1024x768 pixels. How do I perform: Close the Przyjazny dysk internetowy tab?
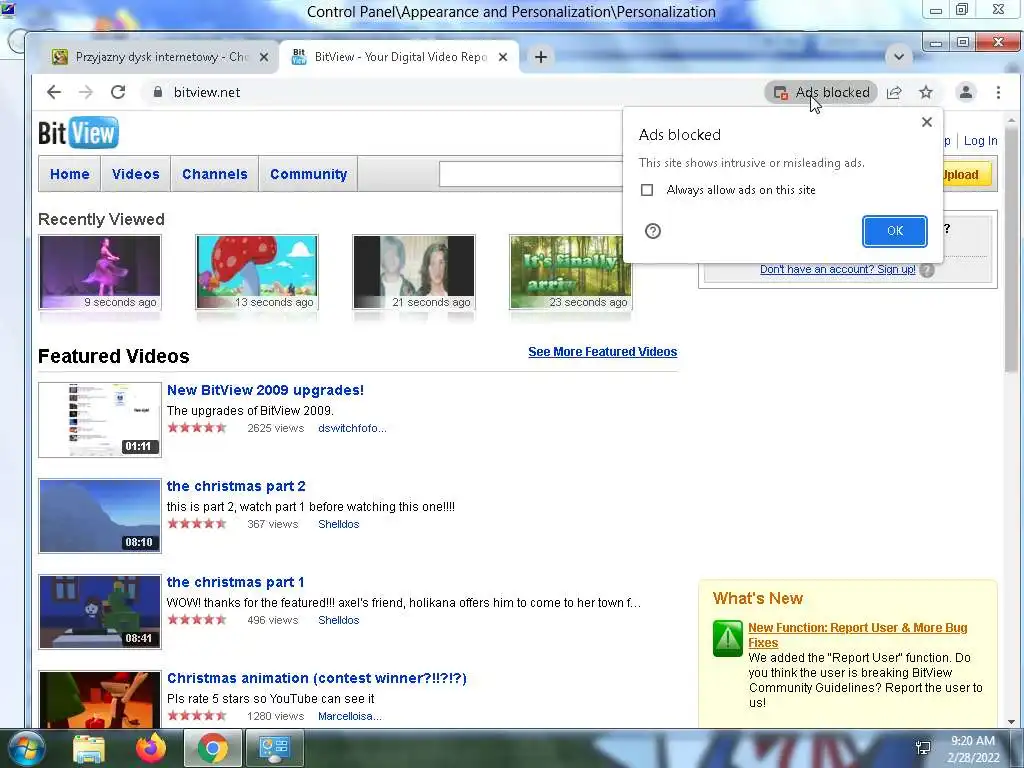coord(264,57)
